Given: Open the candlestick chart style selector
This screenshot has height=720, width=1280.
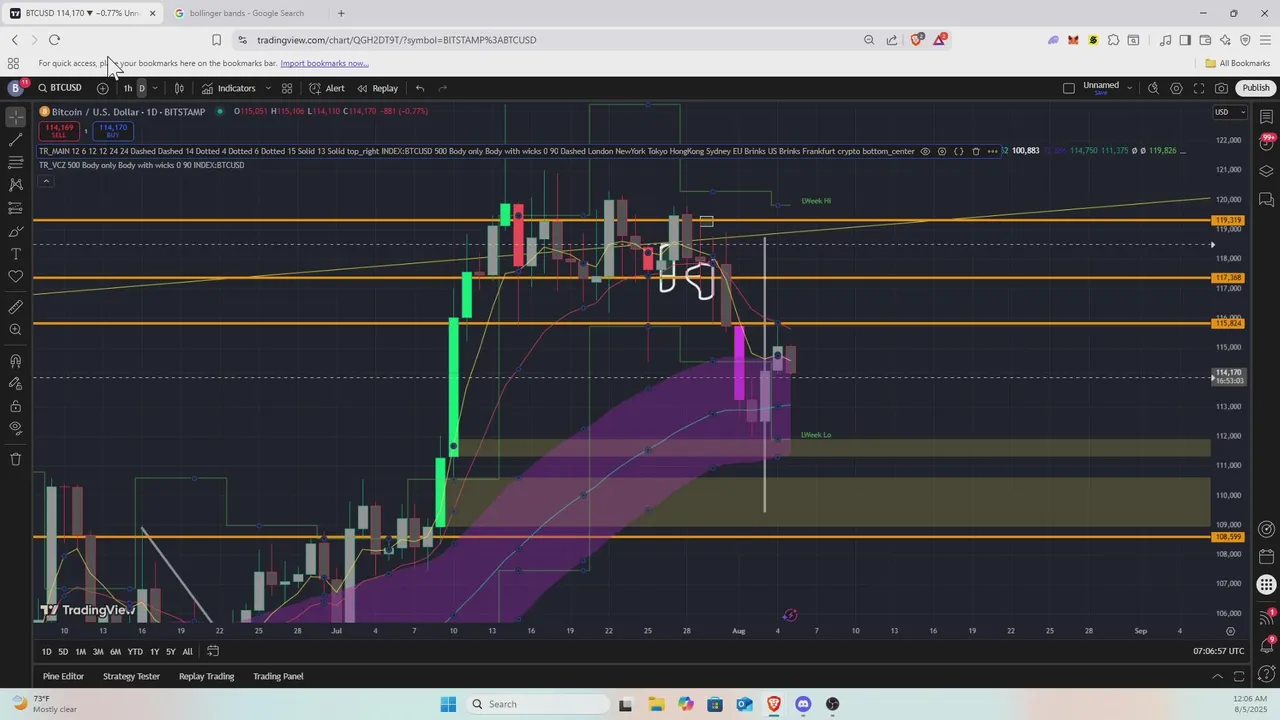Looking at the screenshot, I should (x=179, y=88).
